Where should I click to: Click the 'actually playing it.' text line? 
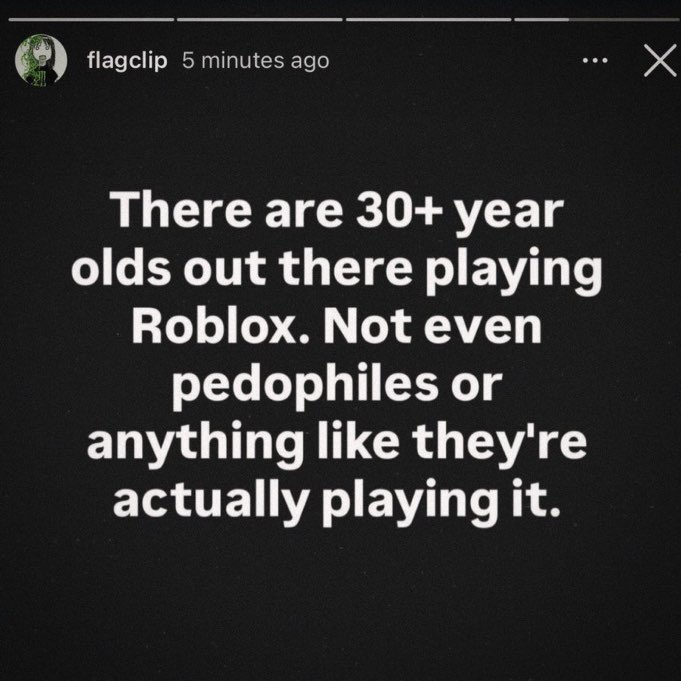tap(337, 501)
